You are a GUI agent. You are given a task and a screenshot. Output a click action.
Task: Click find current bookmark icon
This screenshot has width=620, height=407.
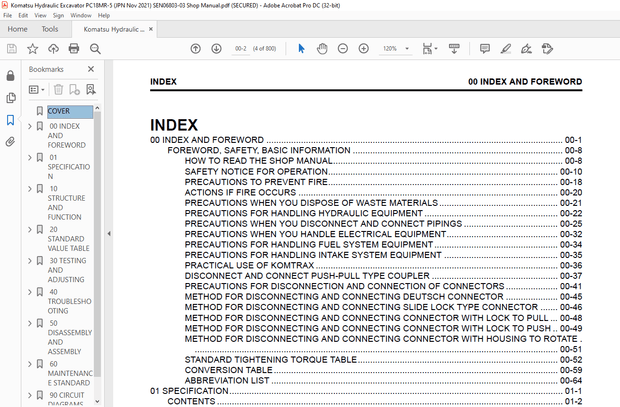coord(91,89)
